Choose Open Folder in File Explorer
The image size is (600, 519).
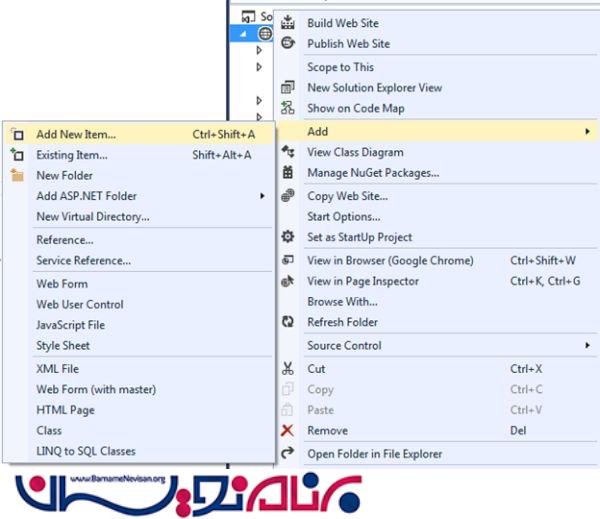coord(374,454)
